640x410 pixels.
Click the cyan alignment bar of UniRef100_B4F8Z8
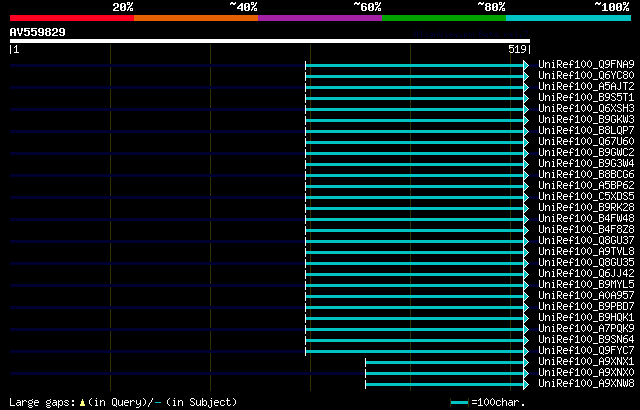(x=415, y=230)
